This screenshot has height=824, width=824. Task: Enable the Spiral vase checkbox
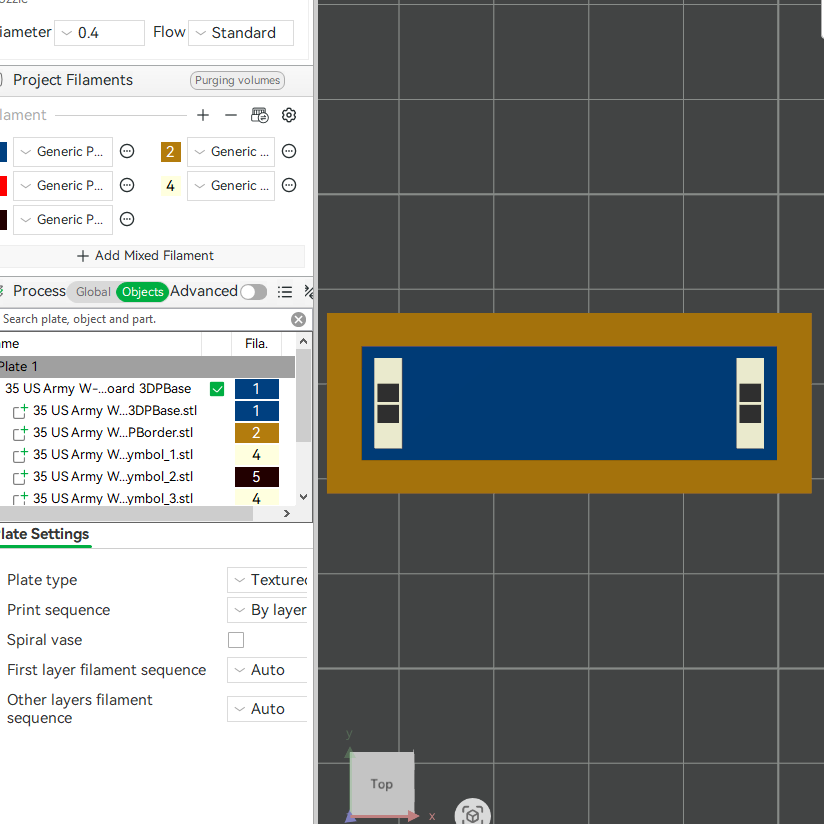pos(236,640)
